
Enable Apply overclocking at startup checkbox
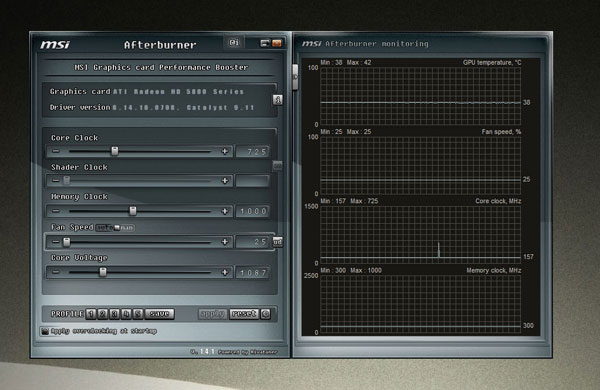45,331
